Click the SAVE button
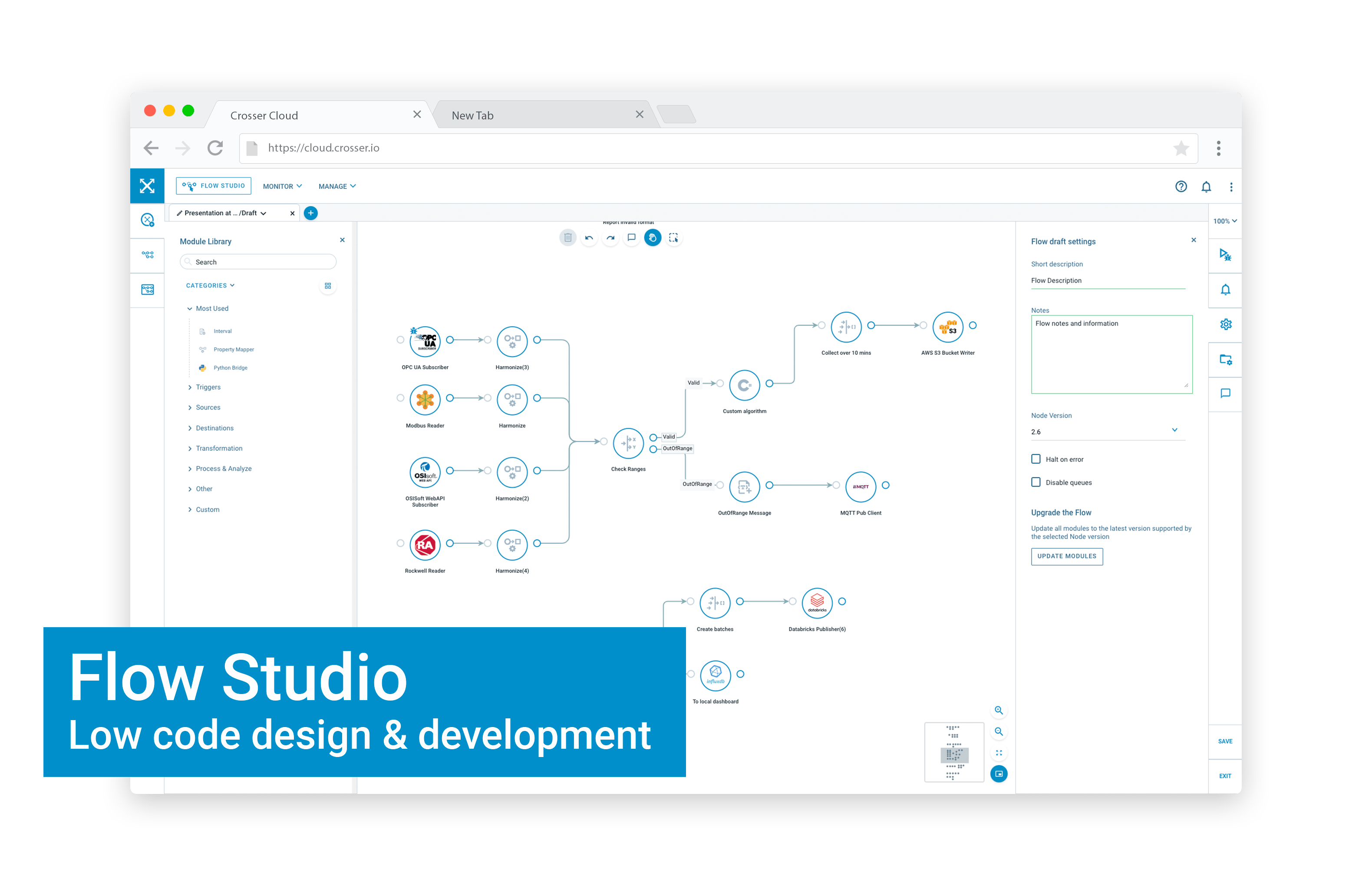The height and width of the screenshot is (886, 1372). tap(1225, 742)
